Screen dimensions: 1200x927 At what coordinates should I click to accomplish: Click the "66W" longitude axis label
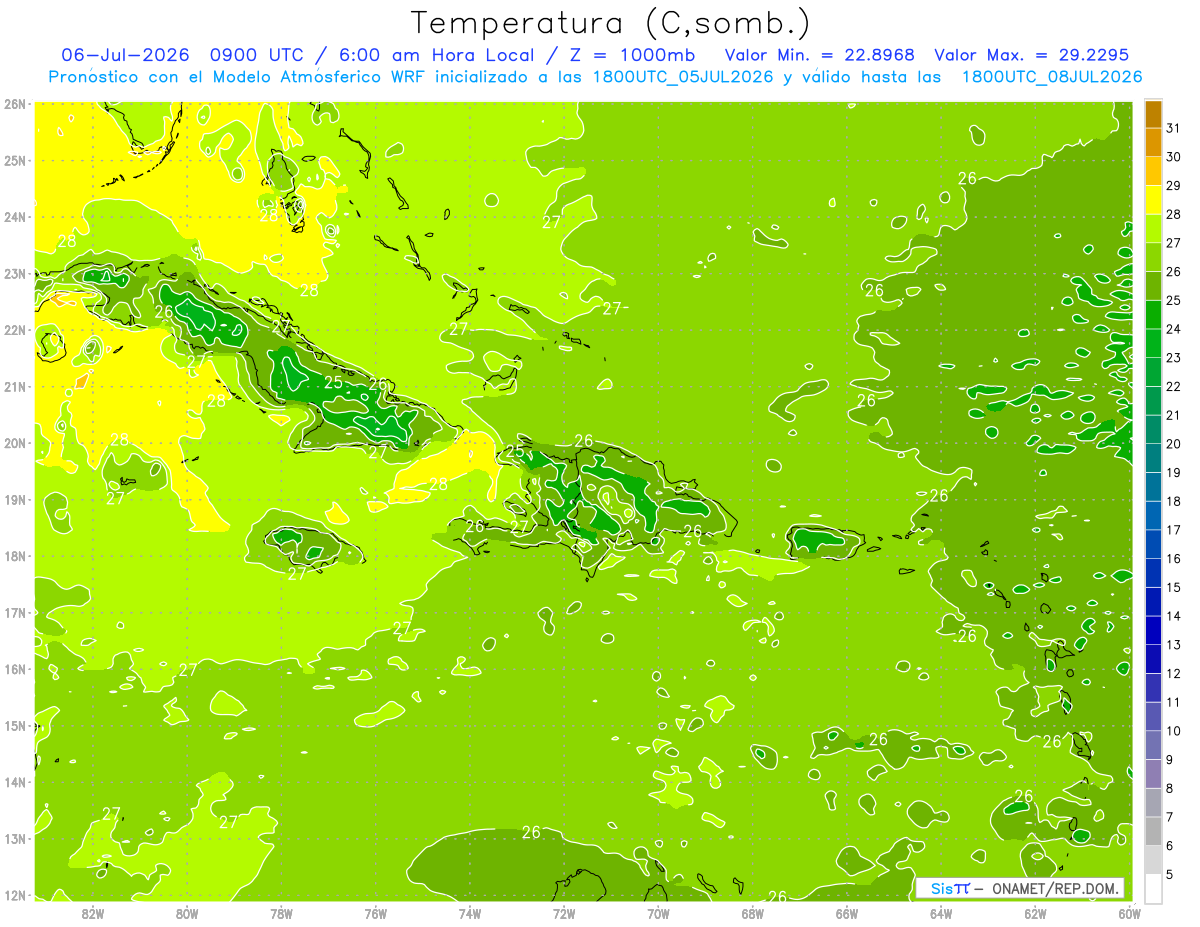pos(847,913)
